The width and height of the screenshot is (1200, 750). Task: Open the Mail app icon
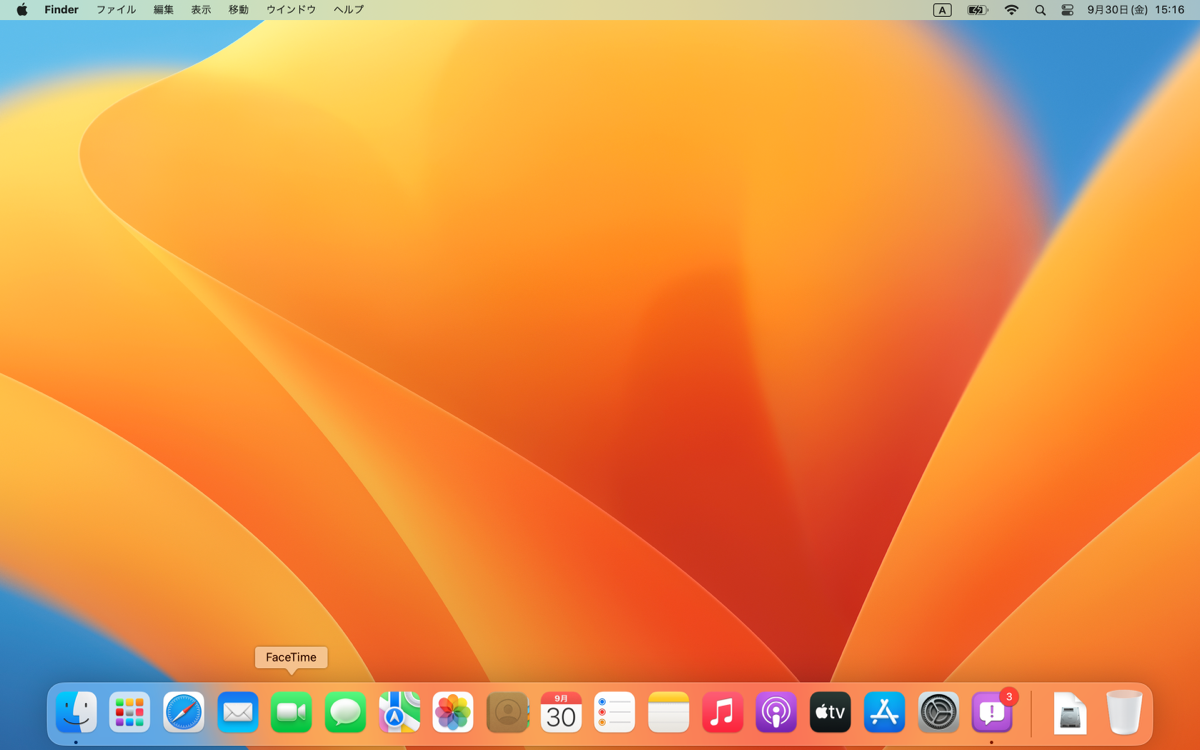pos(238,713)
